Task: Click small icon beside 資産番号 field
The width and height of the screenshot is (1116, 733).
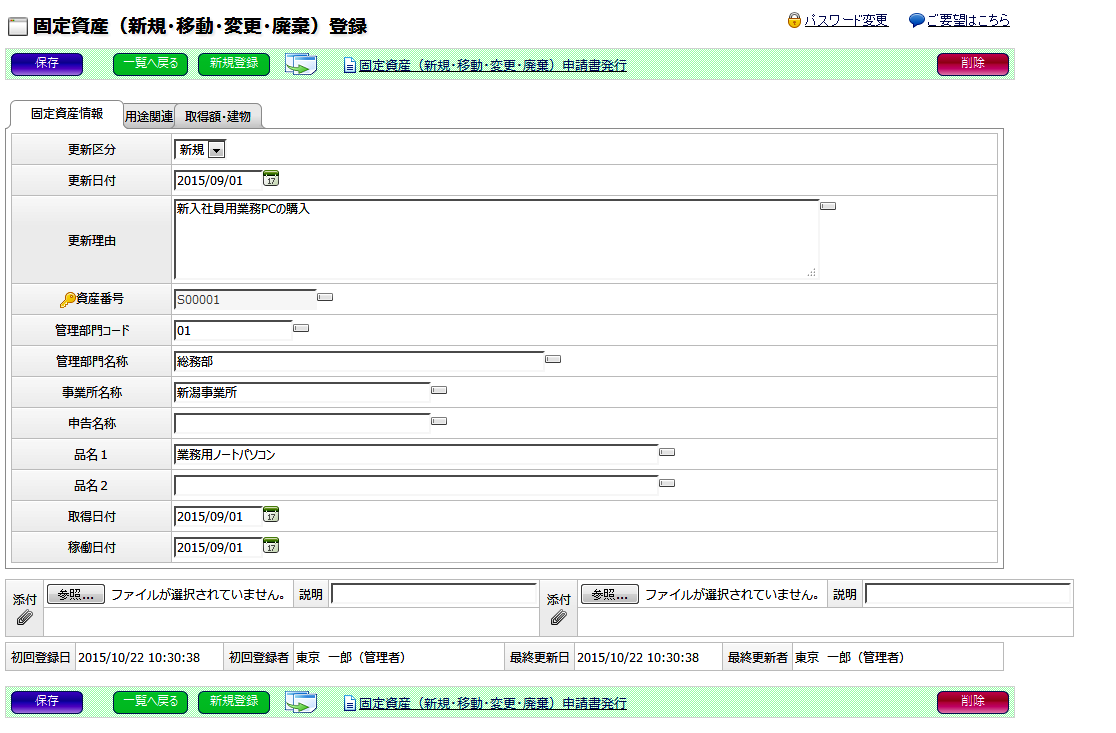Action: click(x=325, y=297)
